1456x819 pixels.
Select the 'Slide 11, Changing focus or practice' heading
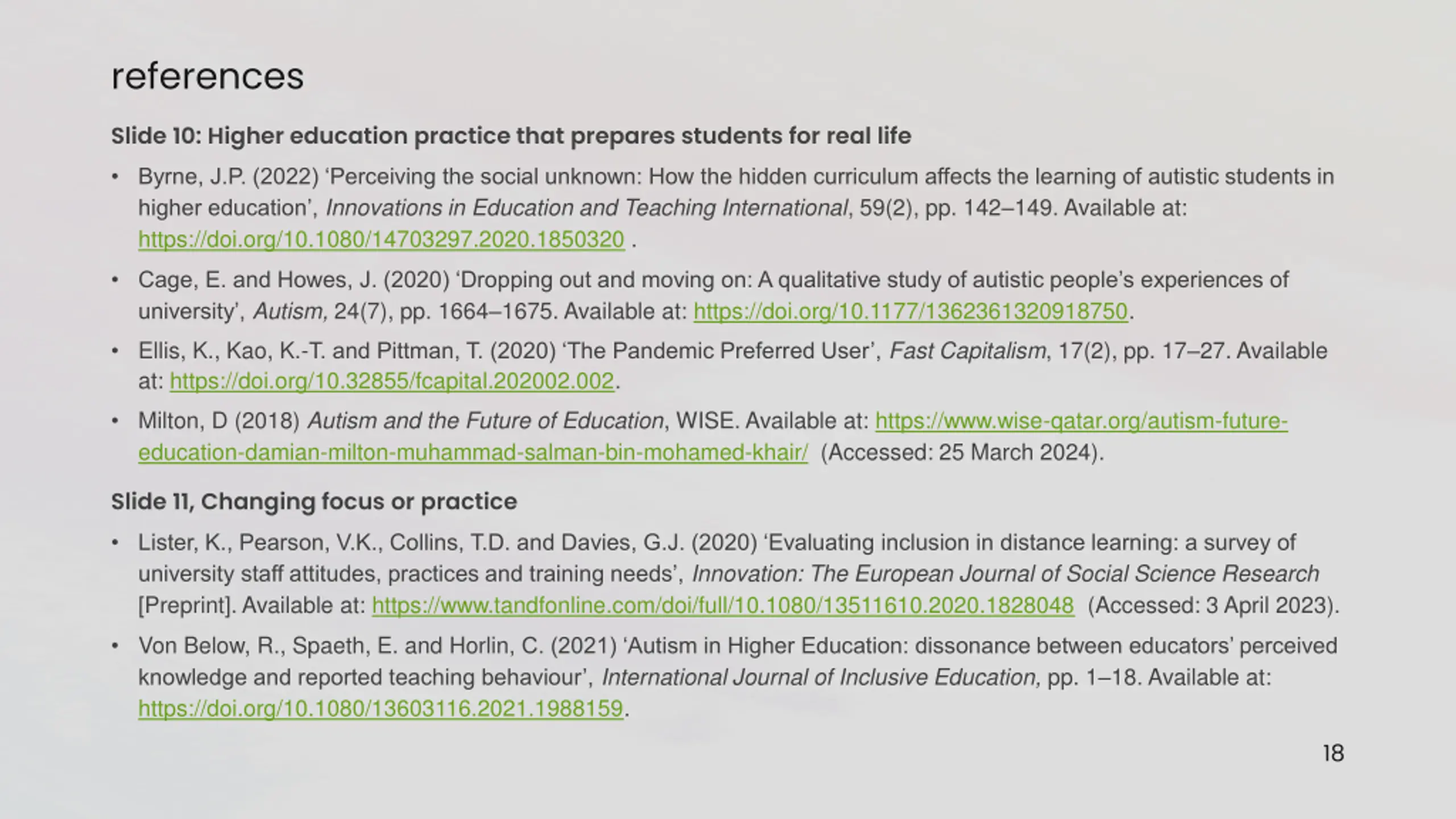pos(314,502)
